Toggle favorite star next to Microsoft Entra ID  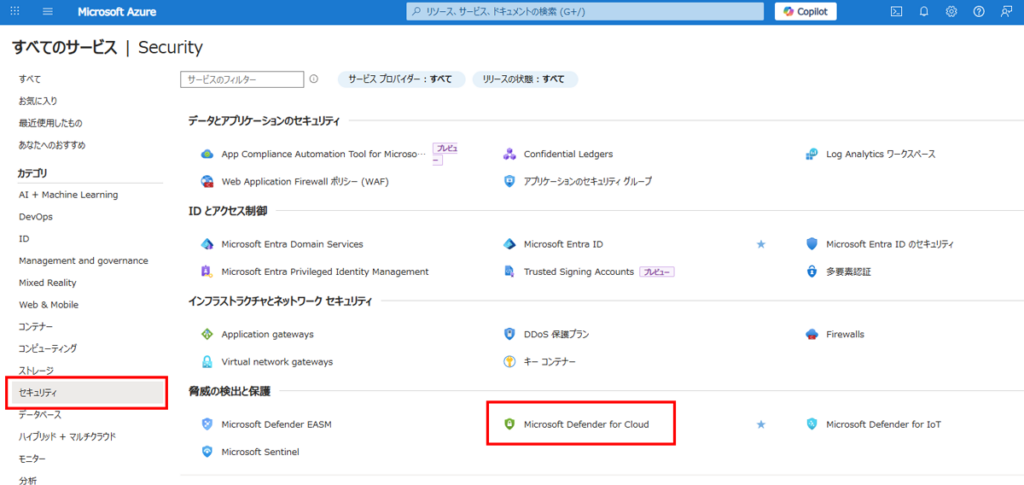(760, 244)
